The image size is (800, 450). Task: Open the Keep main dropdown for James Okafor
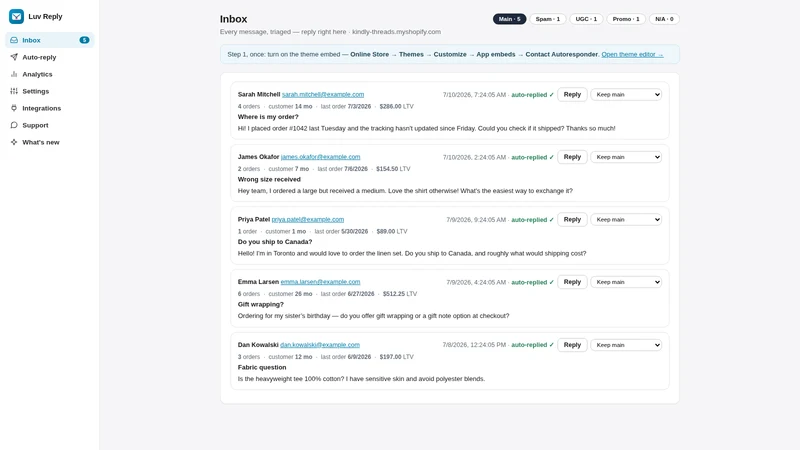pyautogui.click(x=626, y=157)
